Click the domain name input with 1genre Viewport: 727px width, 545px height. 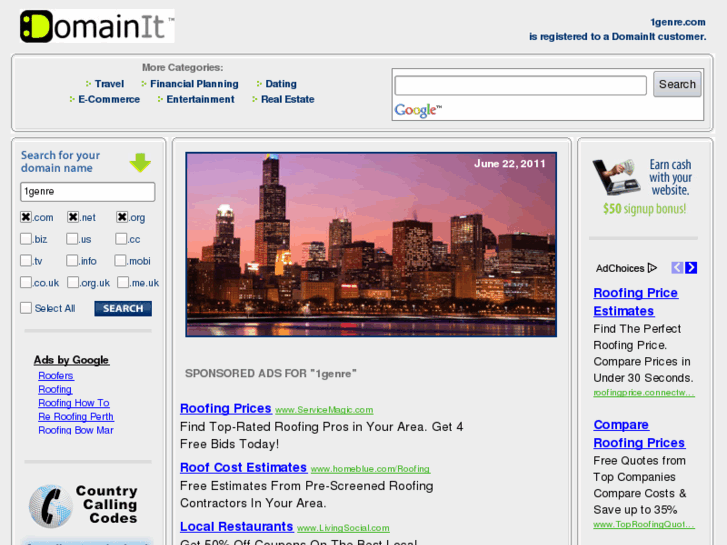pos(88,192)
